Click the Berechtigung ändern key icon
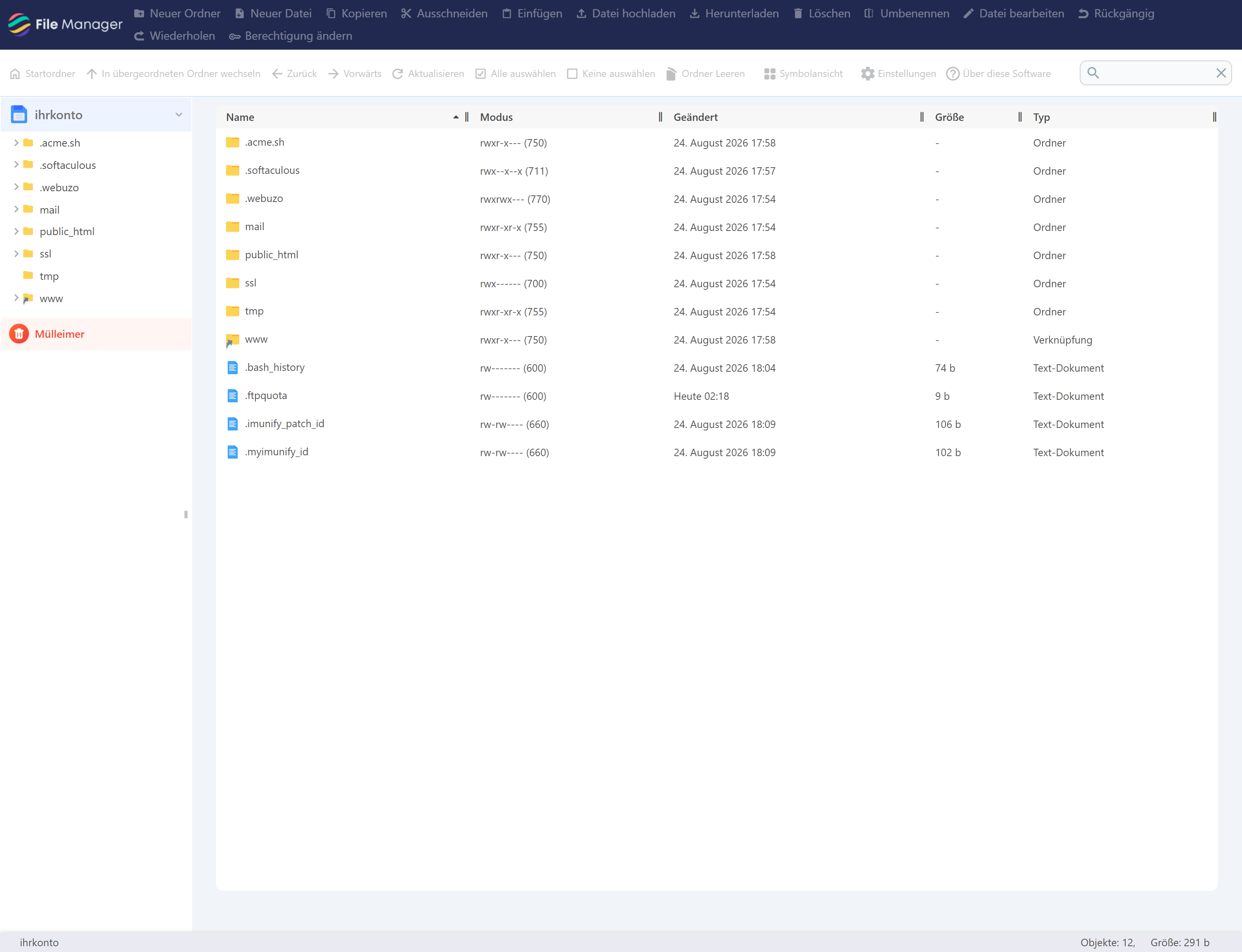This screenshot has height=952, width=1242. click(x=235, y=36)
